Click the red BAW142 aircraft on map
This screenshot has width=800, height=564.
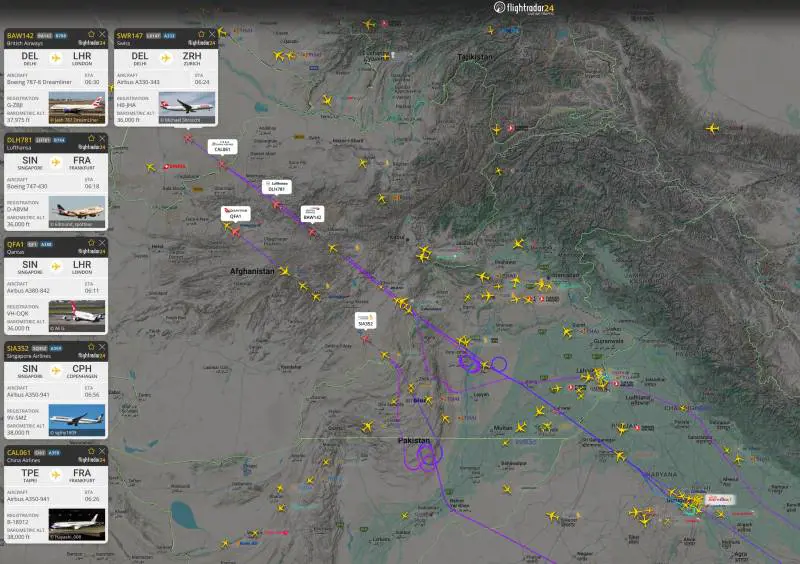pyautogui.click(x=310, y=233)
